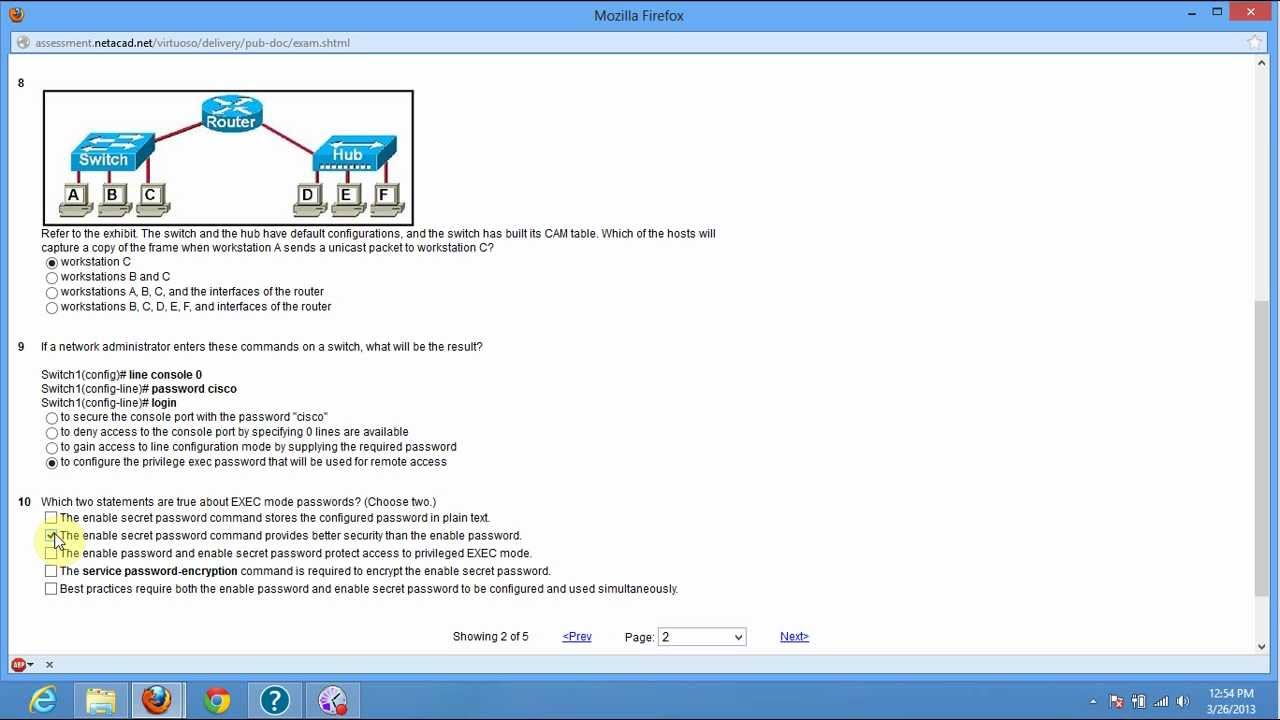Click the question 10 prompt text

(238, 502)
